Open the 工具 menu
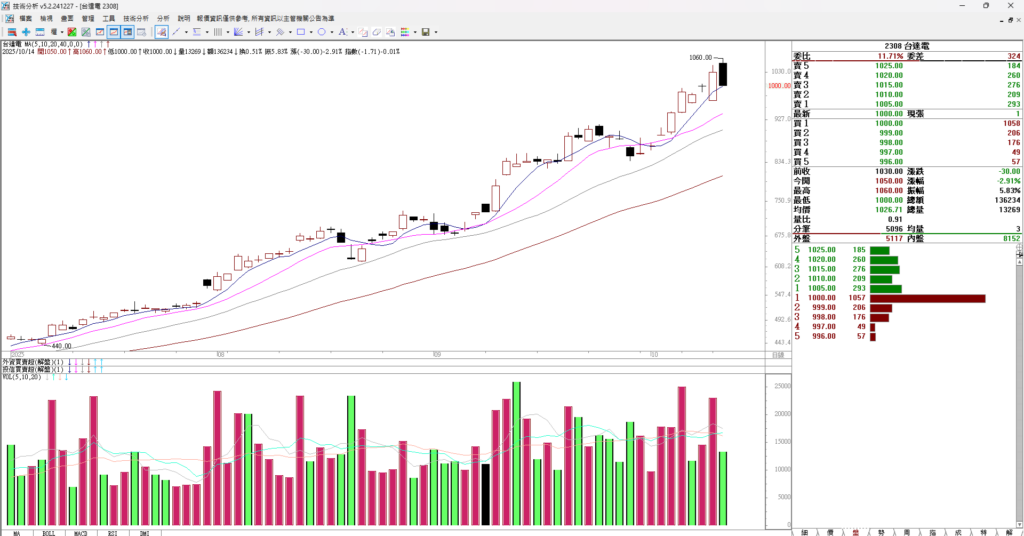The width and height of the screenshot is (1024, 536). (x=109, y=18)
